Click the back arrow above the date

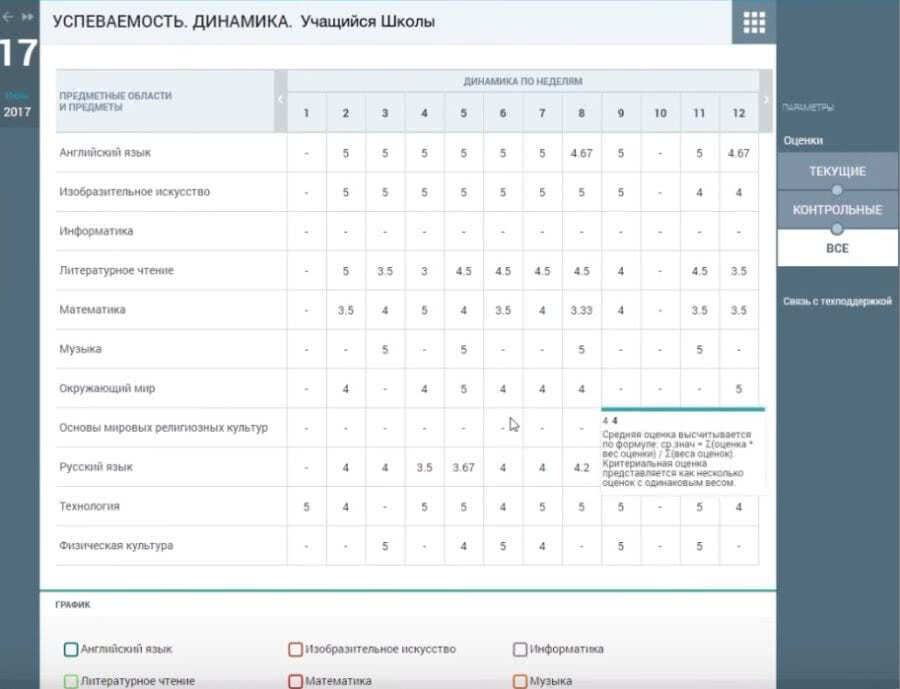pyautogui.click(x=8, y=17)
